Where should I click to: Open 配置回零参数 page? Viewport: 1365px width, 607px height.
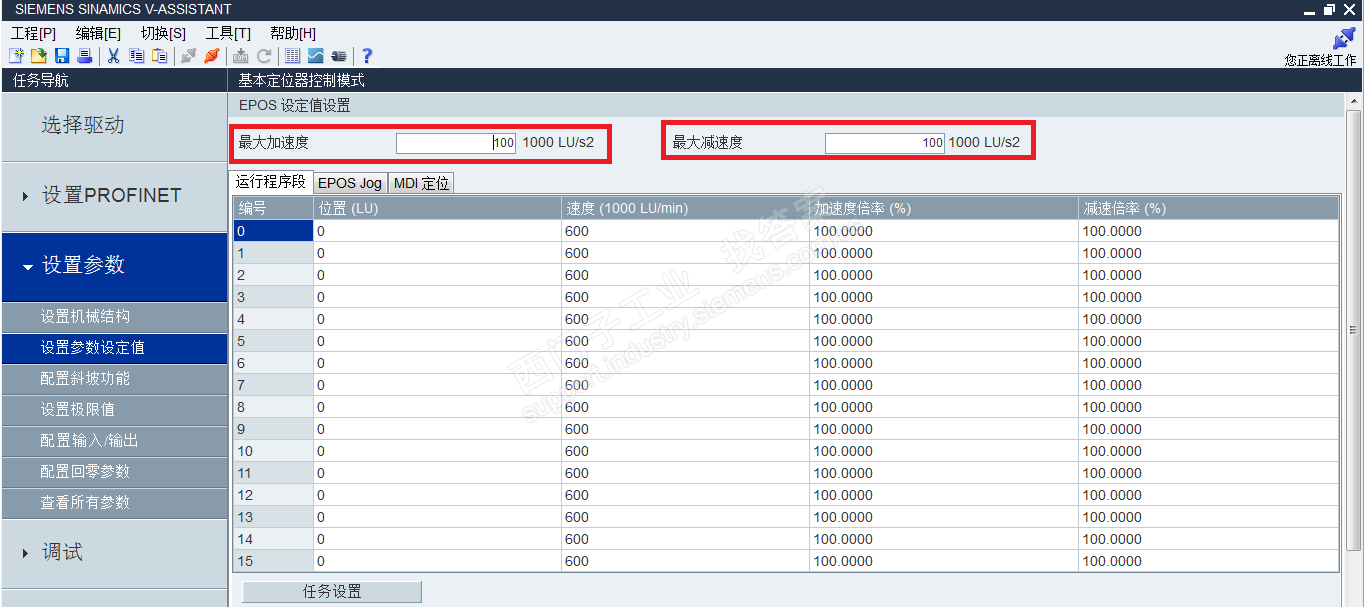114,472
